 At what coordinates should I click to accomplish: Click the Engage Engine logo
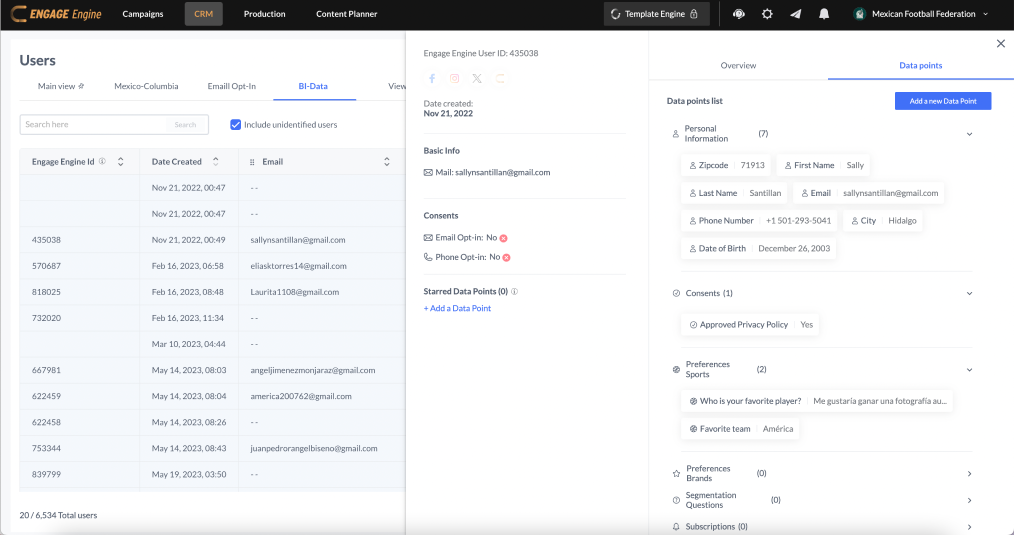[x=56, y=14]
